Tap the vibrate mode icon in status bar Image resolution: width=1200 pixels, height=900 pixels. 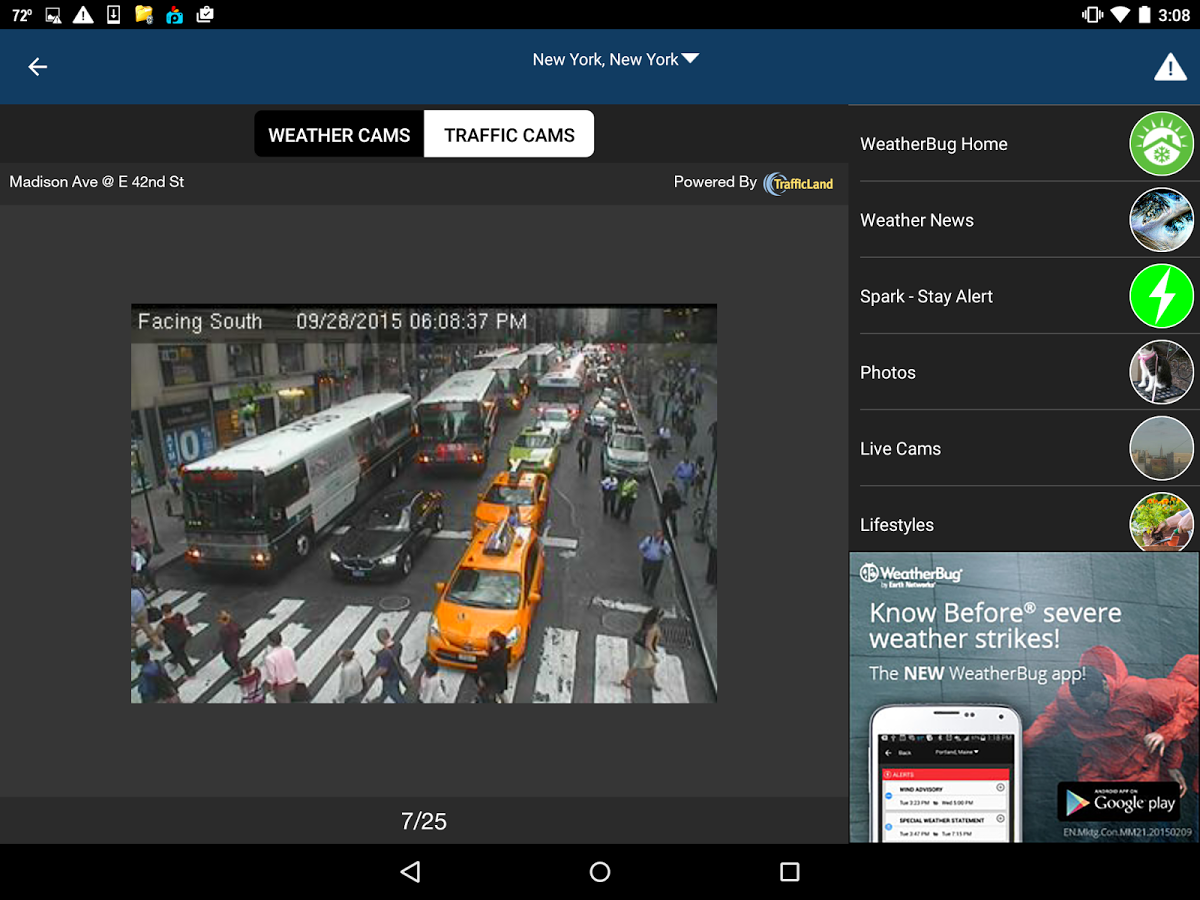(1091, 15)
